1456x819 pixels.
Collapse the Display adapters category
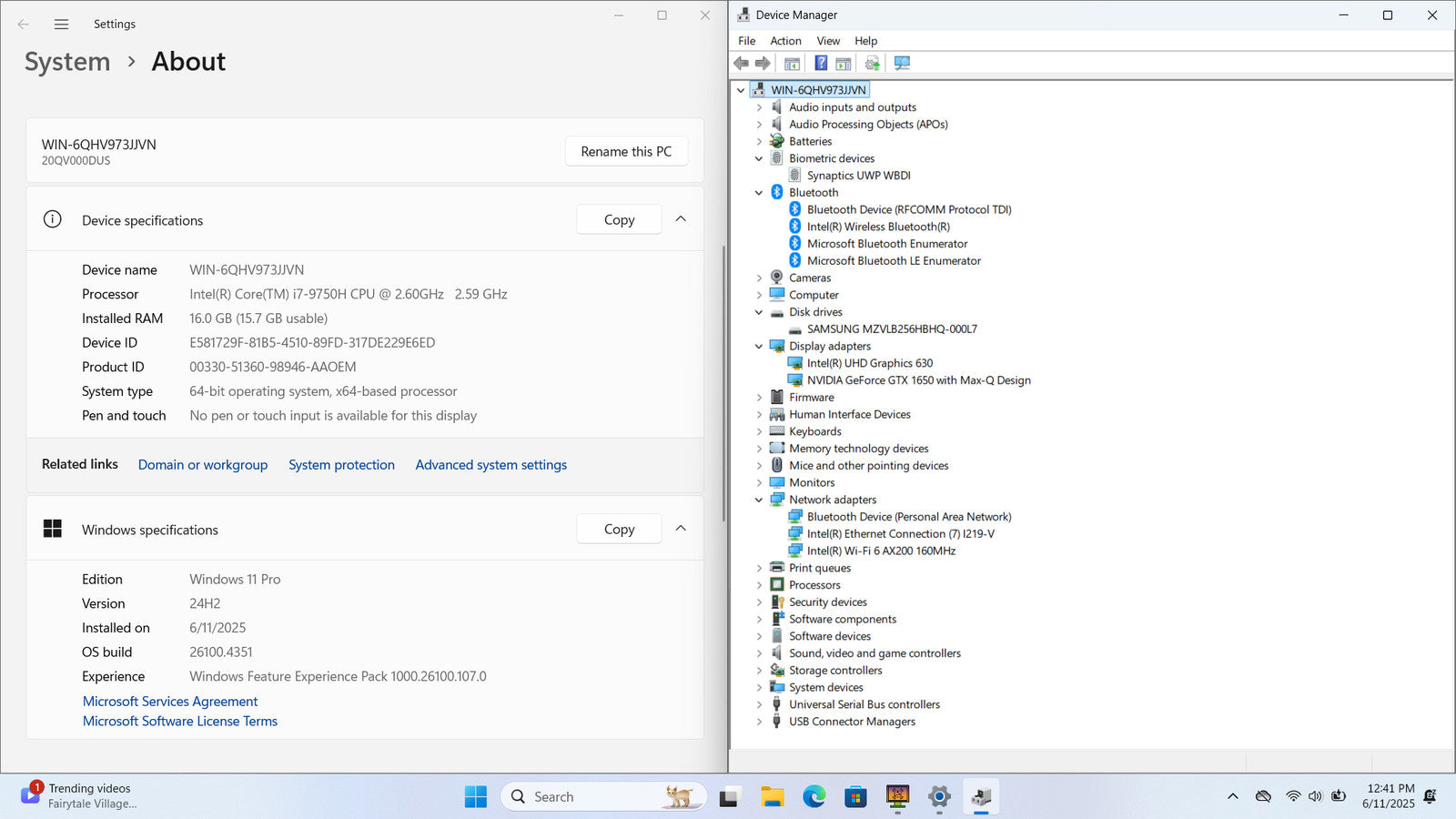[759, 347]
